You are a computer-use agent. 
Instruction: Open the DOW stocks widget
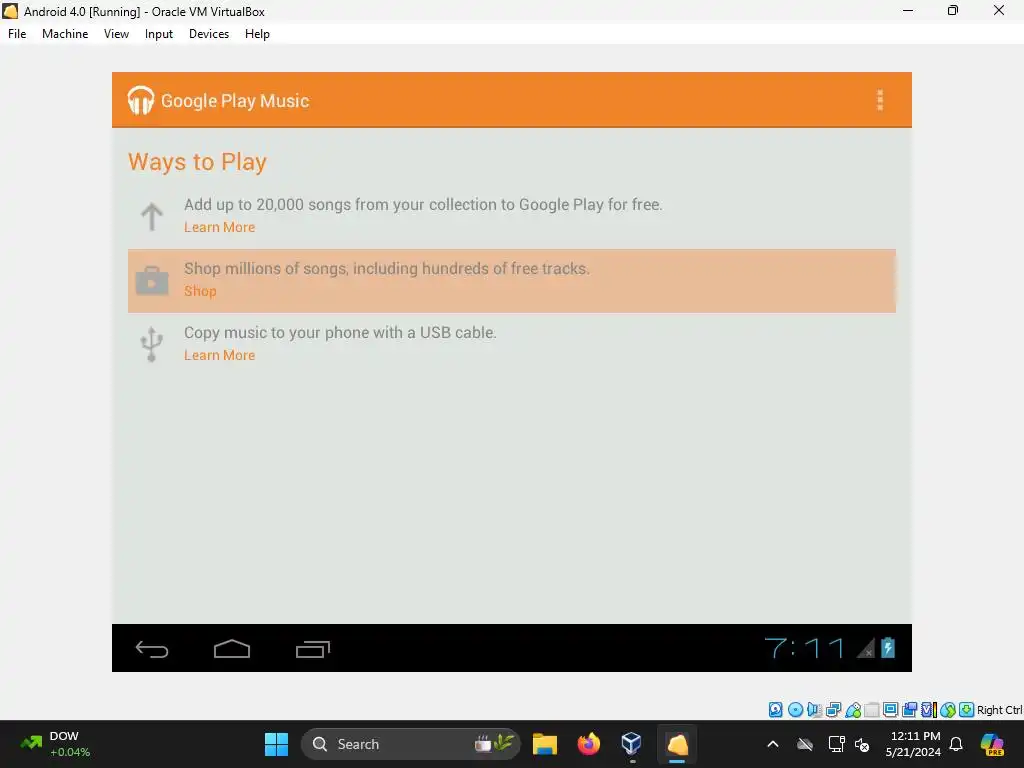(x=56, y=744)
